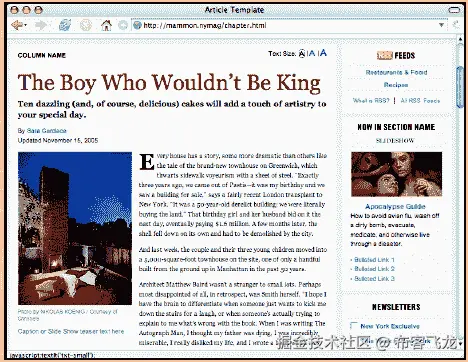Open Bulleted Link 2
The width and height of the screenshot is (468, 362).
click(x=374, y=269)
